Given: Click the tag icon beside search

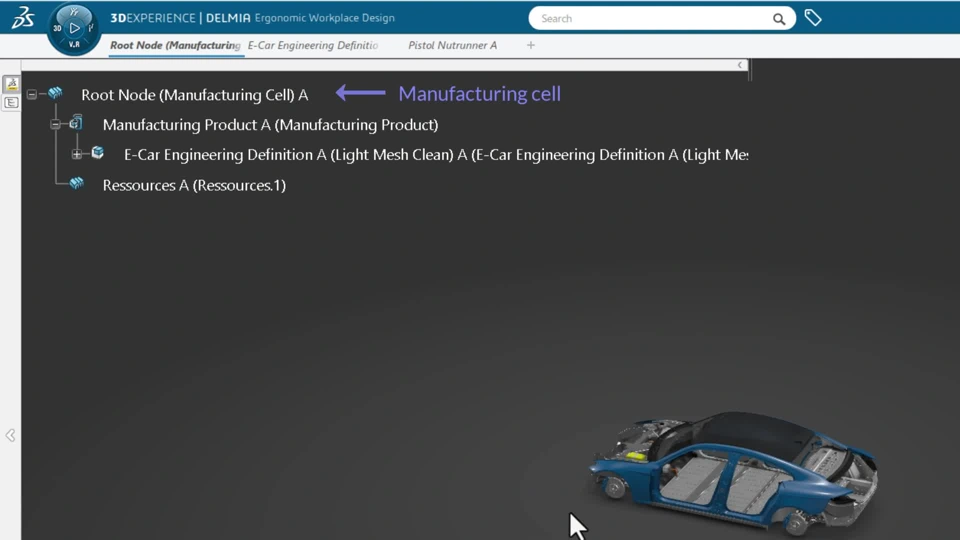Looking at the screenshot, I should click(x=813, y=18).
